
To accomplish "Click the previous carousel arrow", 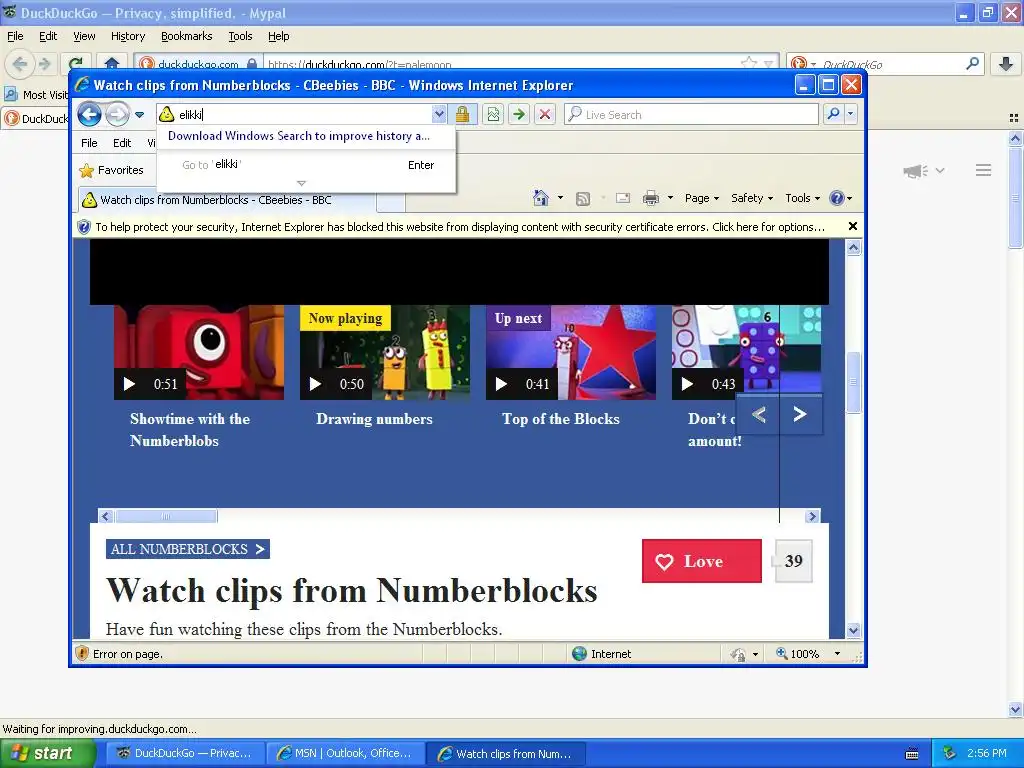I will point(758,415).
